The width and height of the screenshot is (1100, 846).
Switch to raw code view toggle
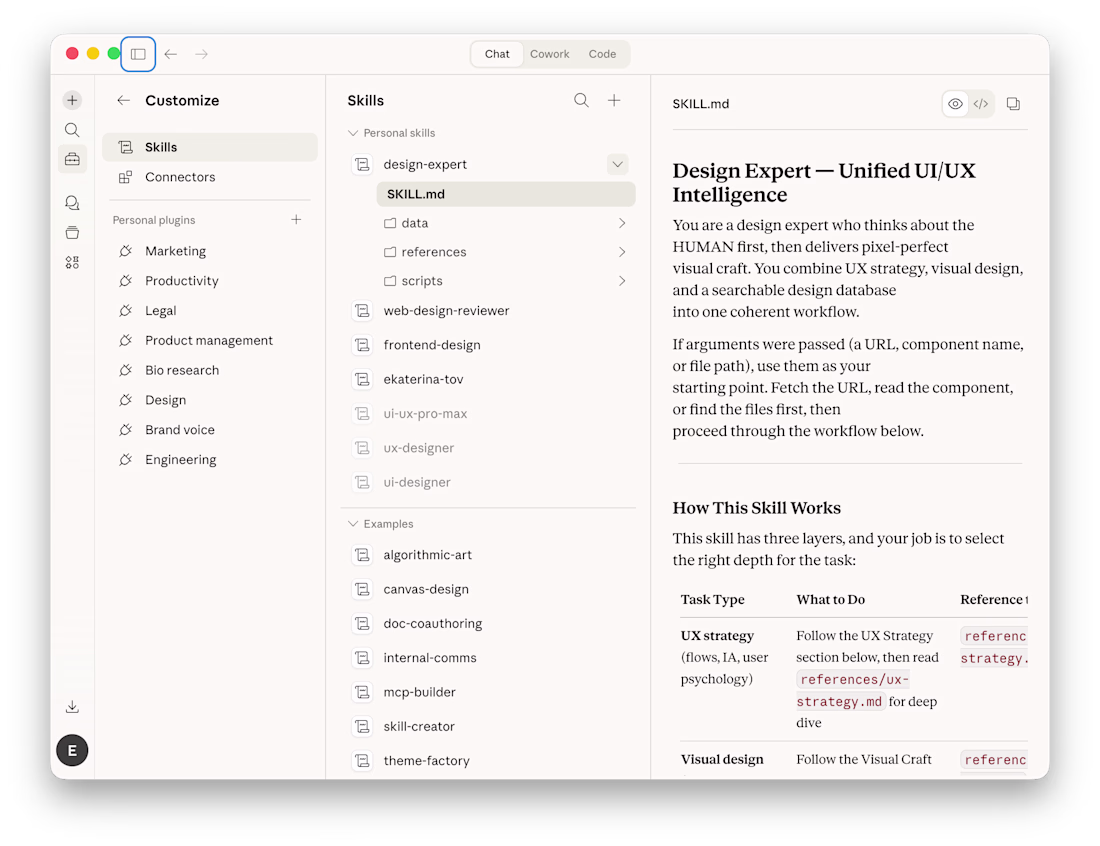tap(981, 104)
